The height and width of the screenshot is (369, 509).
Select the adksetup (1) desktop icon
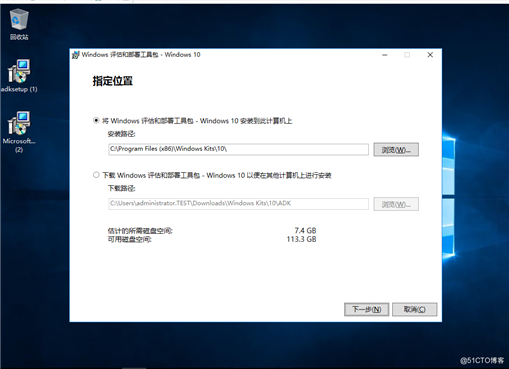pos(19,76)
